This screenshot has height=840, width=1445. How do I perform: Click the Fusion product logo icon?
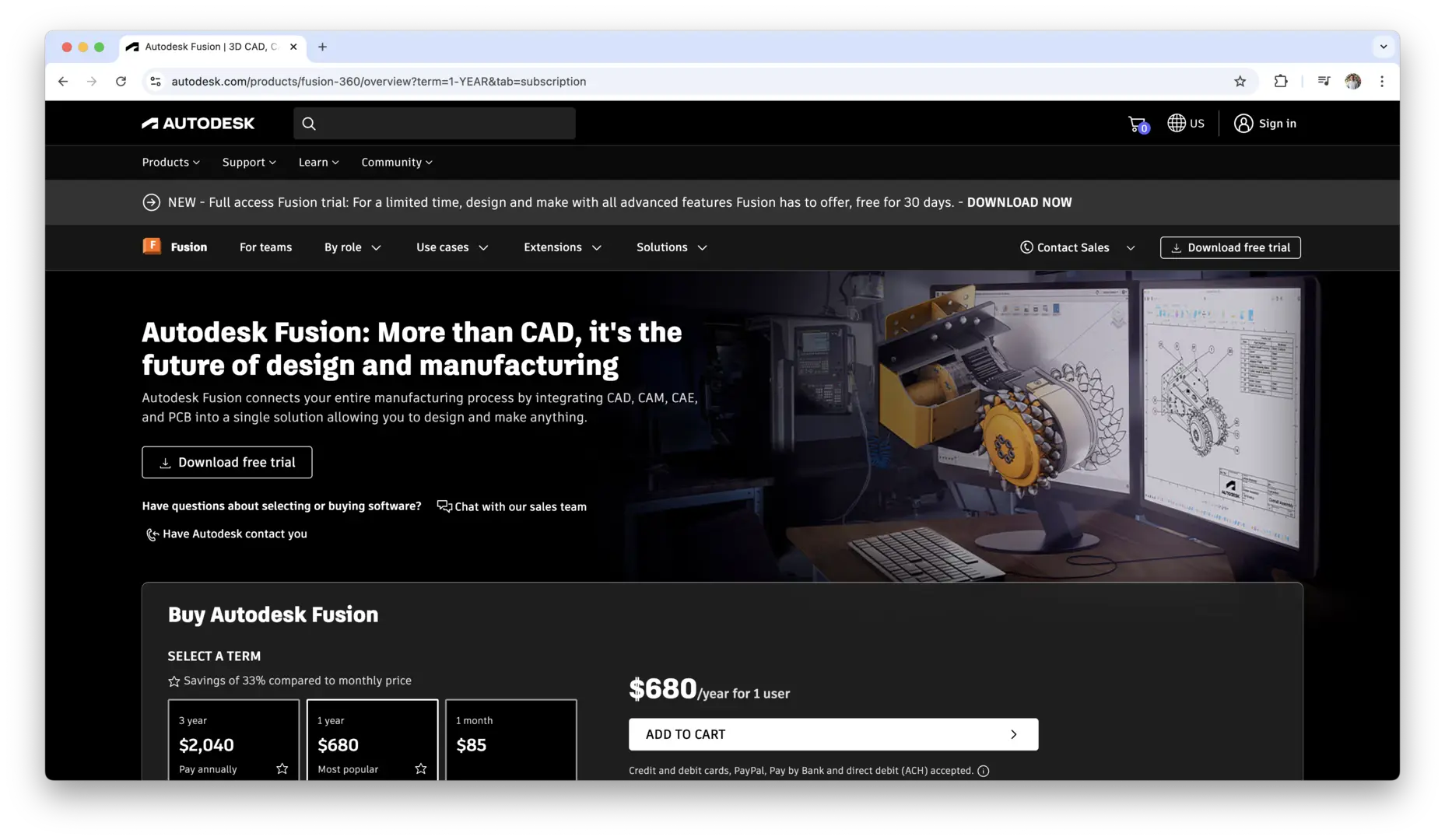(152, 247)
